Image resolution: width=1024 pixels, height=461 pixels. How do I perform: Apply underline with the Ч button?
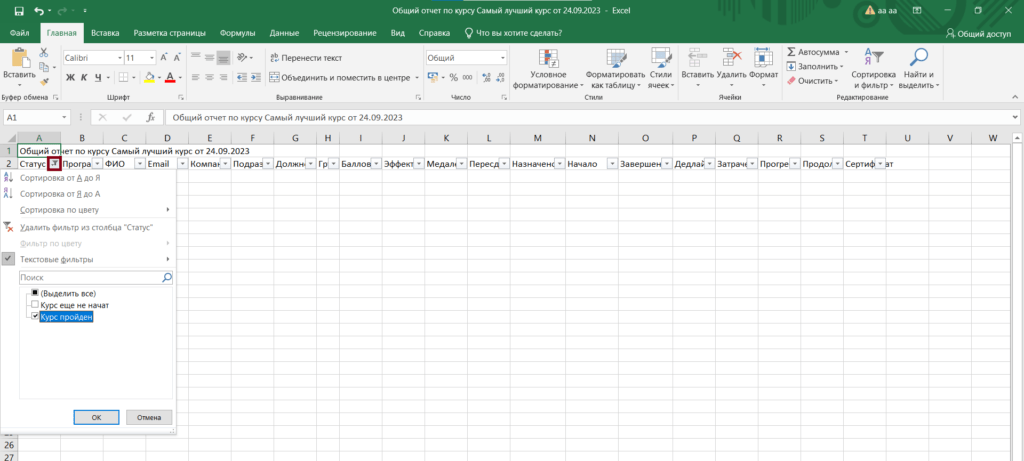[x=98, y=78]
